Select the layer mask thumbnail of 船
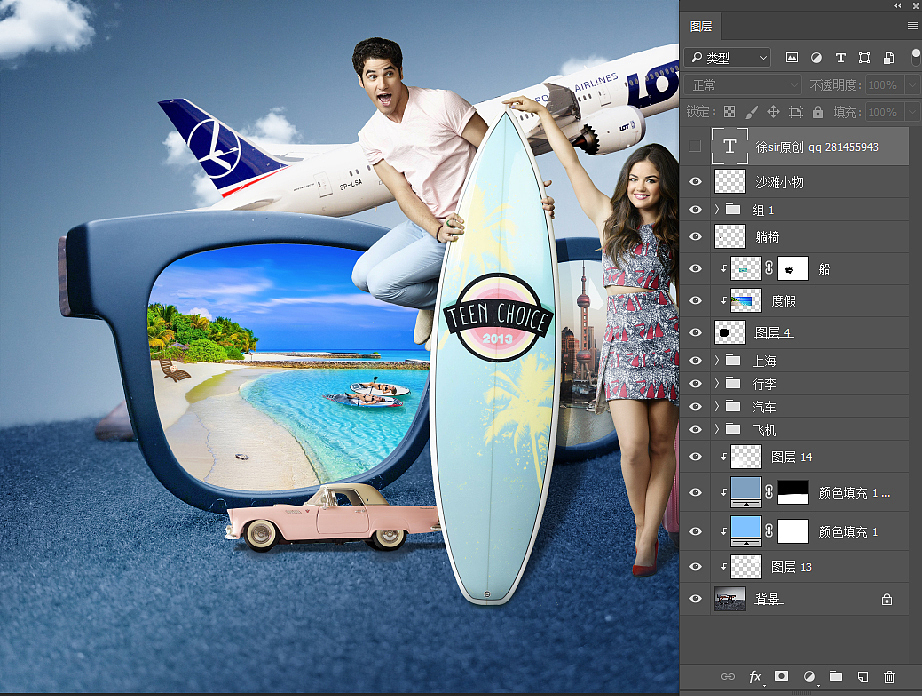The height and width of the screenshot is (696, 922). click(x=793, y=269)
